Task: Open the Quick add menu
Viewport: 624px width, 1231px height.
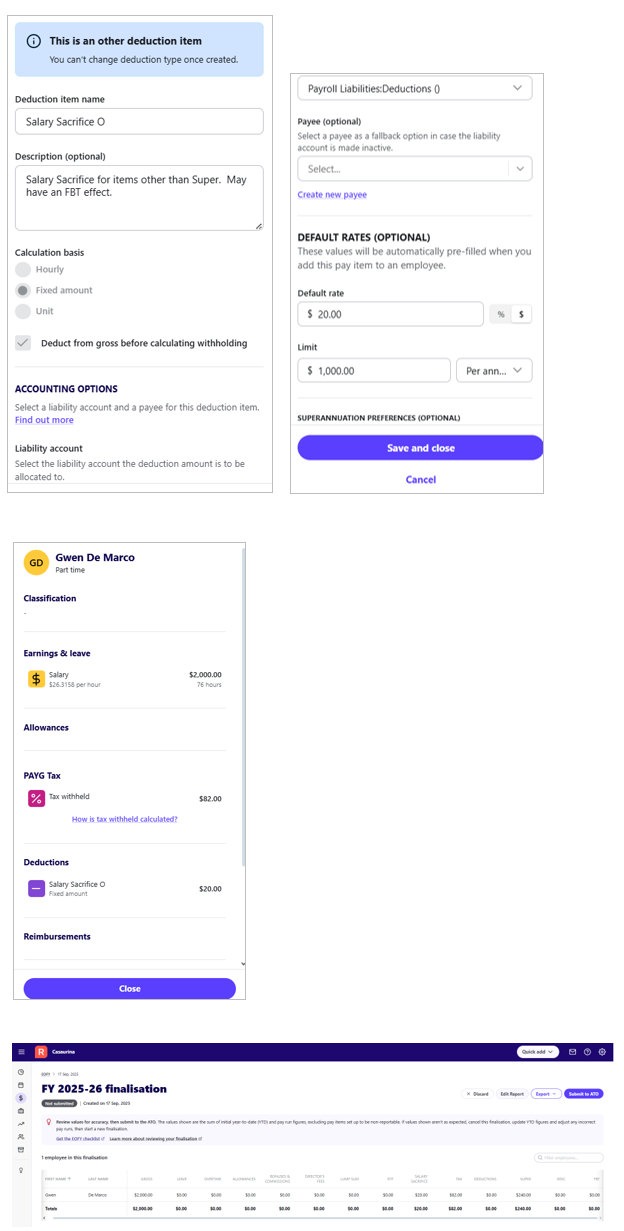Action: [538, 1052]
